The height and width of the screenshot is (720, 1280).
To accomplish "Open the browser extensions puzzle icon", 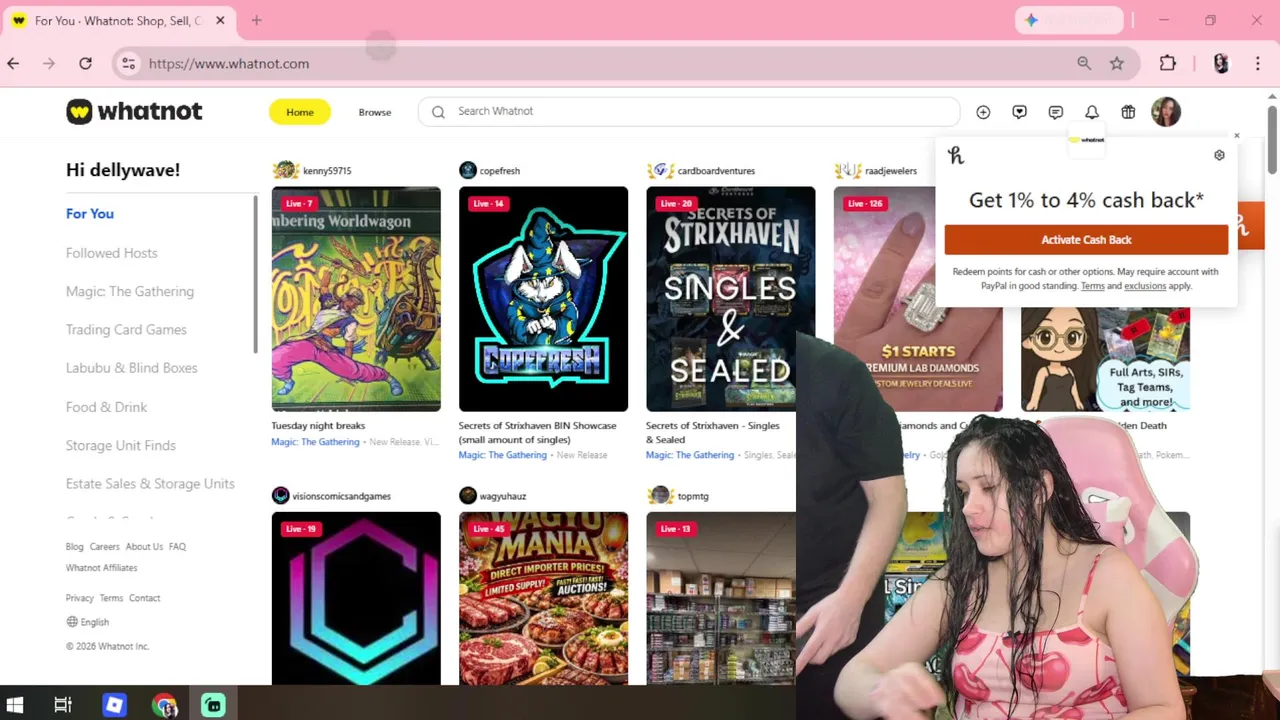I will click(1168, 63).
